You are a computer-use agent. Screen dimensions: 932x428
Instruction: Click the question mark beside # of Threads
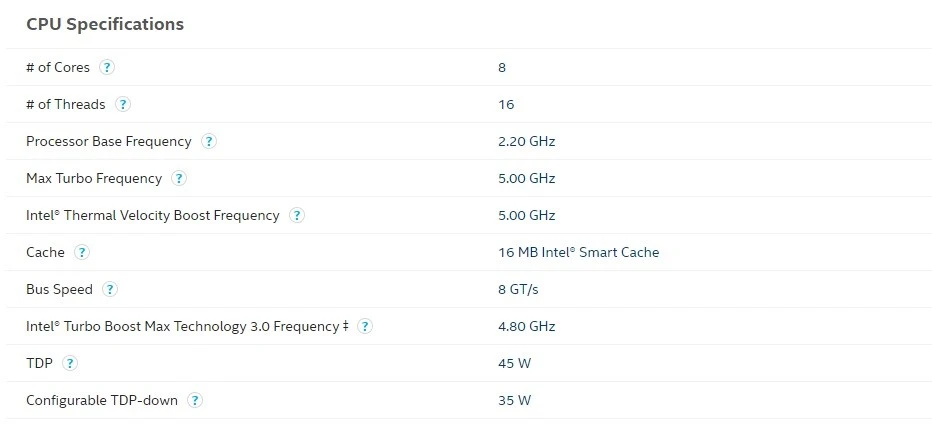pyautogui.click(x=122, y=105)
